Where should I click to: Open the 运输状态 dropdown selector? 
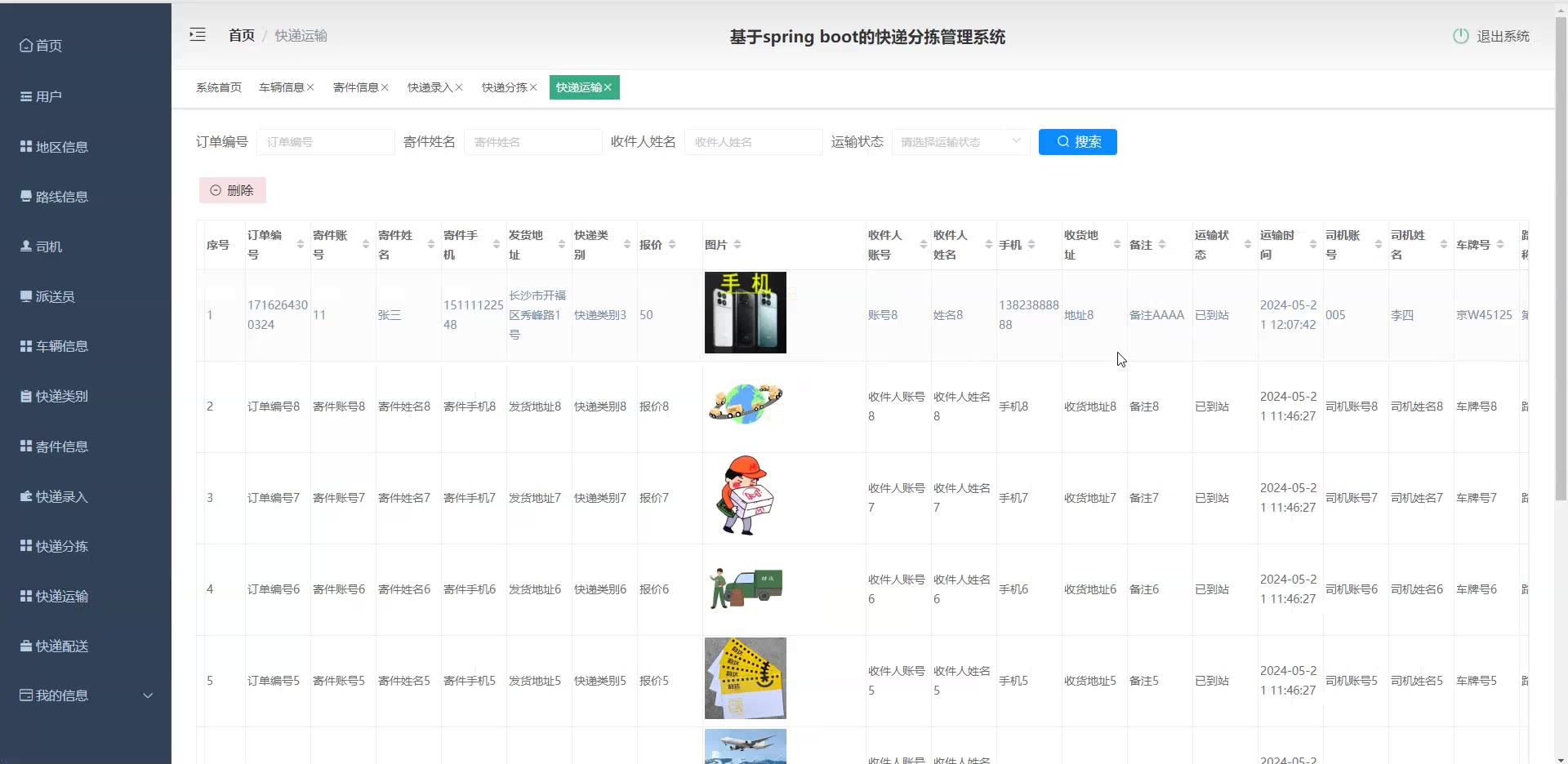click(960, 142)
